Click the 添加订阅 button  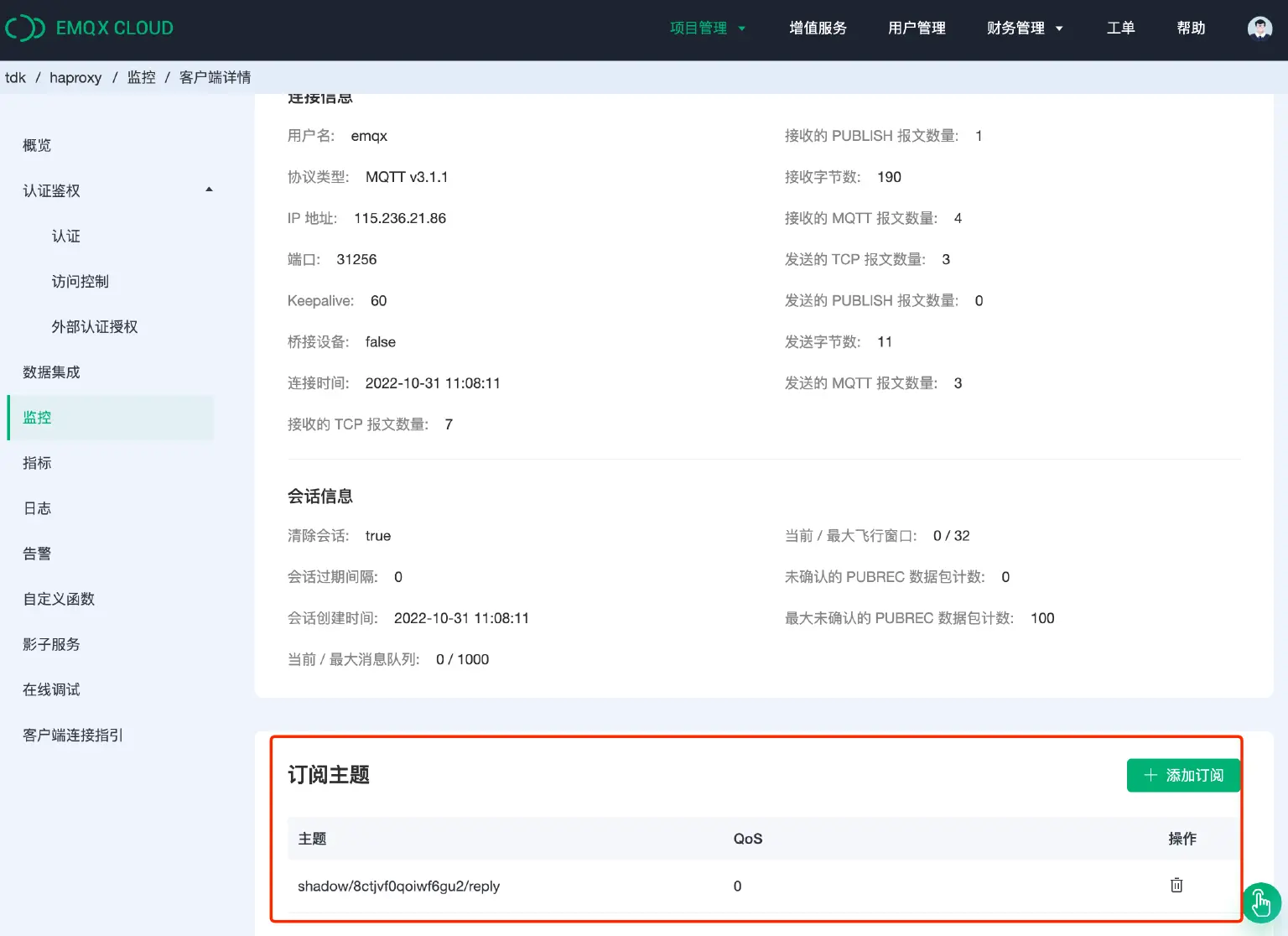coord(1183,775)
